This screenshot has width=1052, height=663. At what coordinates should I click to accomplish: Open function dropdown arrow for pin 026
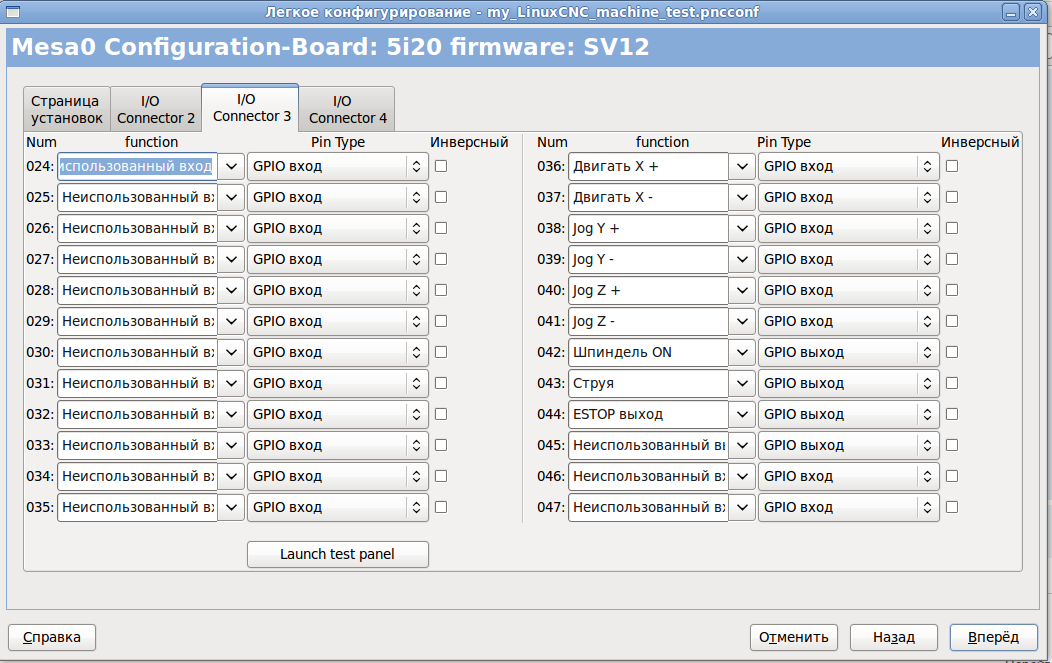pyautogui.click(x=231, y=228)
